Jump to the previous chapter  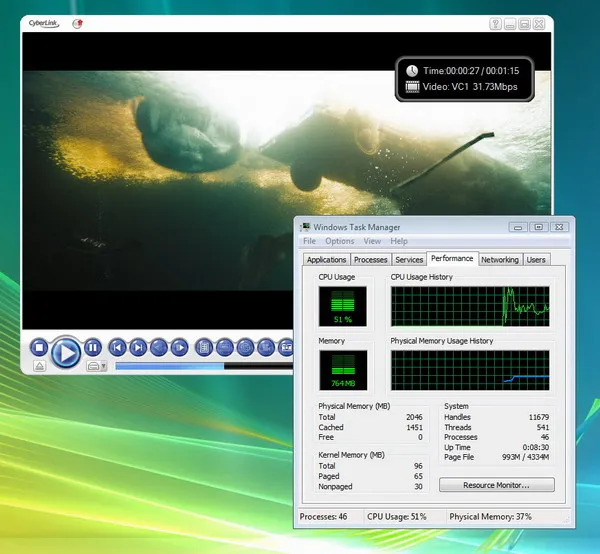click(117, 348)
